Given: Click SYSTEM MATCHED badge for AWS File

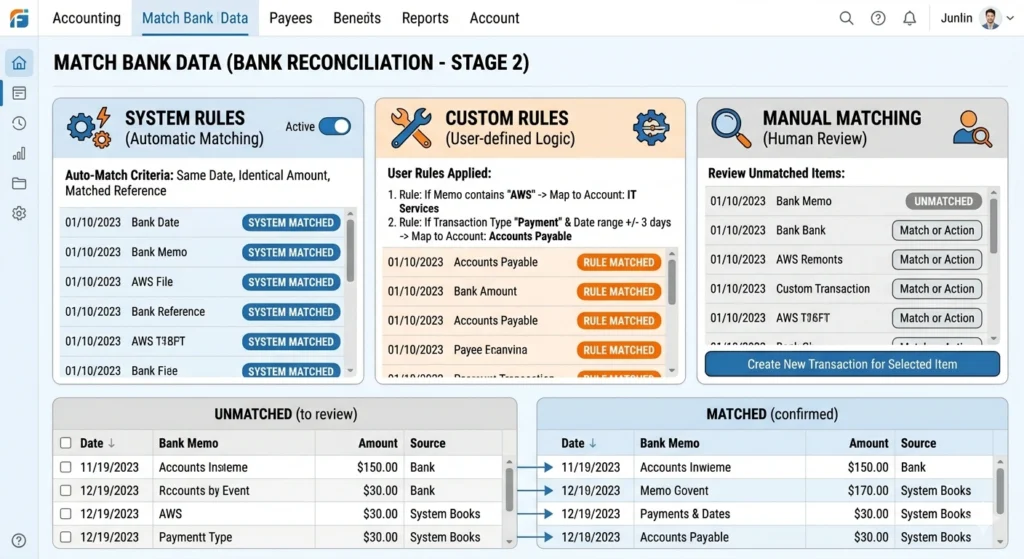Looking at the screenshot, I should coord(291,282).
